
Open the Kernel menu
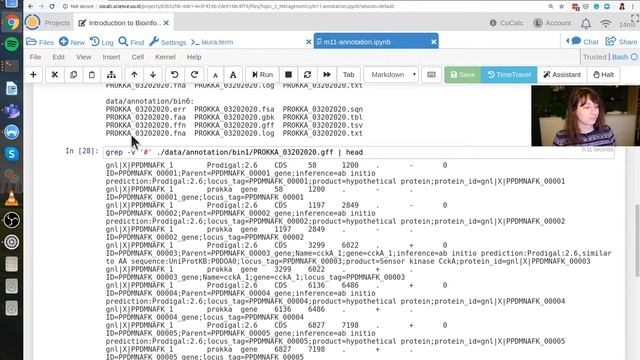pos(165,57)
